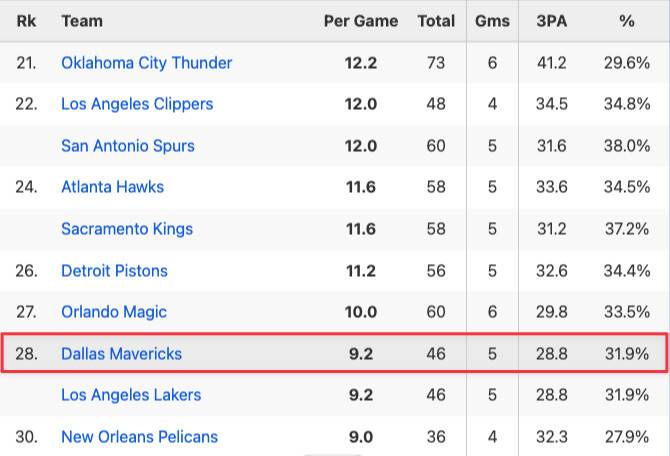Go to the Sacramento Kings link
This screenshot has height=456, width=670.
tap(126, 229)
